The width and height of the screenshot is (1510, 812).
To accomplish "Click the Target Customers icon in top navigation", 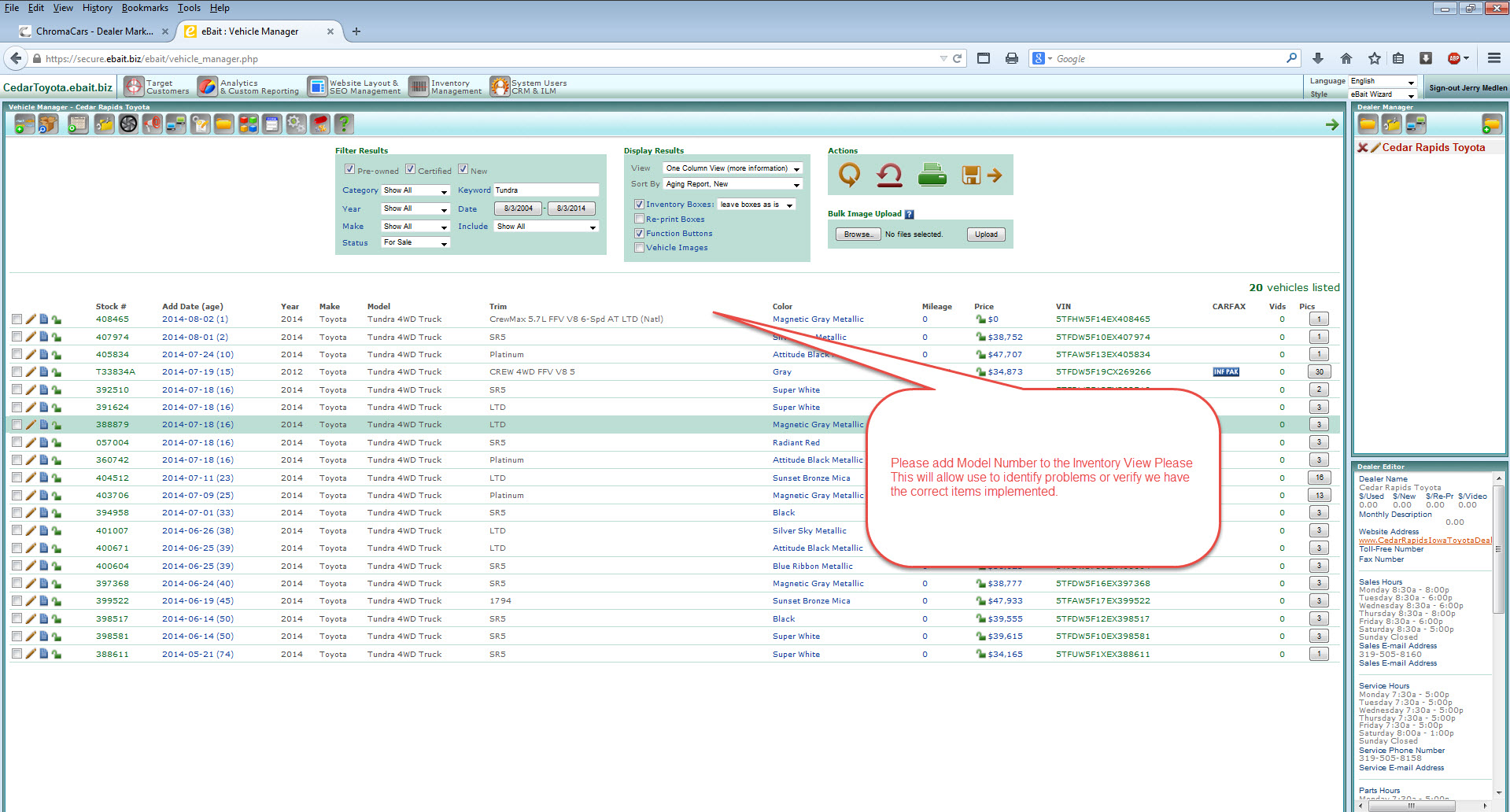I will coord(135,87).
